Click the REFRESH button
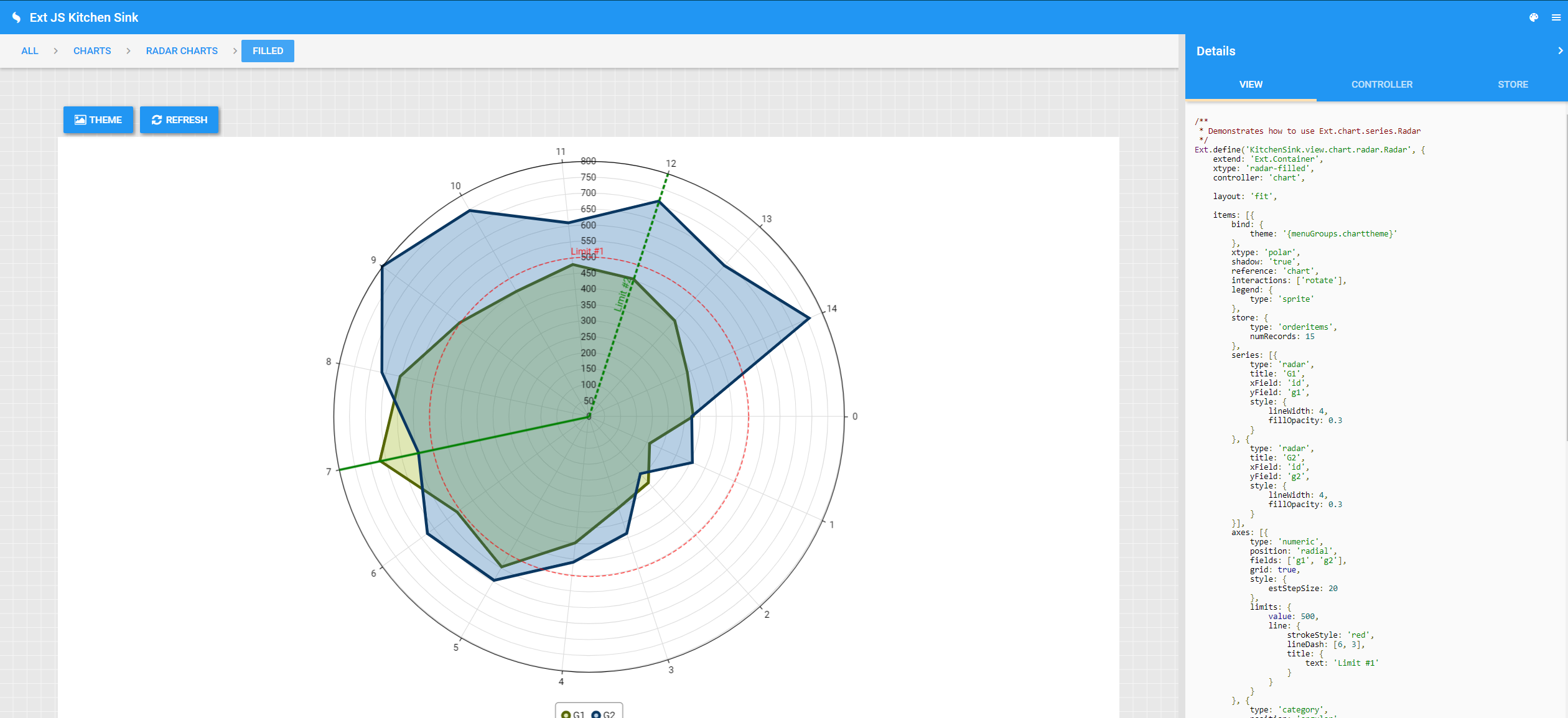The height and width of the screenshot is (718, 1568). [179, 119]
